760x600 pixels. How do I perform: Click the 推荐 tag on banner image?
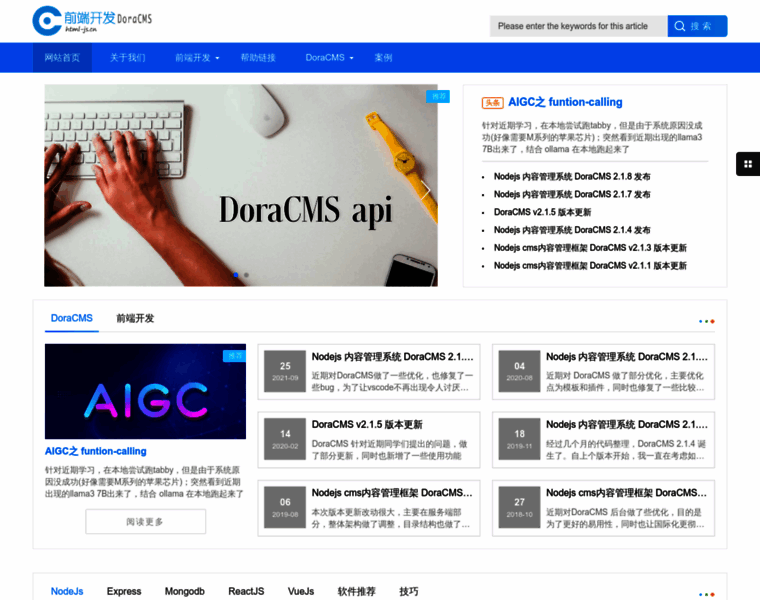pos(438,96)
